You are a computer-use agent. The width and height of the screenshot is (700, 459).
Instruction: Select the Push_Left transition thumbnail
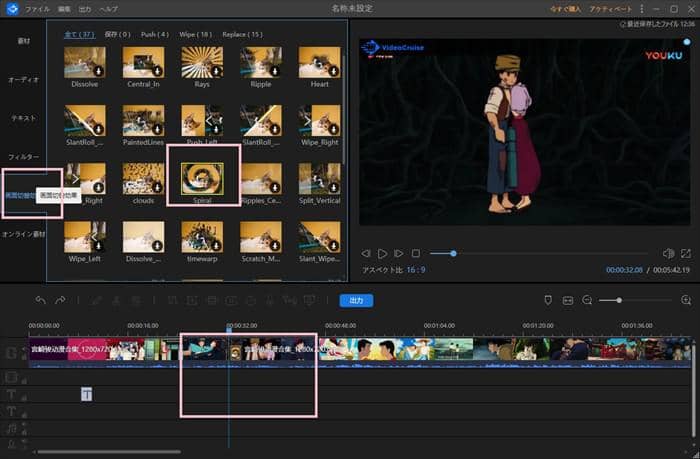tap(202, 121)
